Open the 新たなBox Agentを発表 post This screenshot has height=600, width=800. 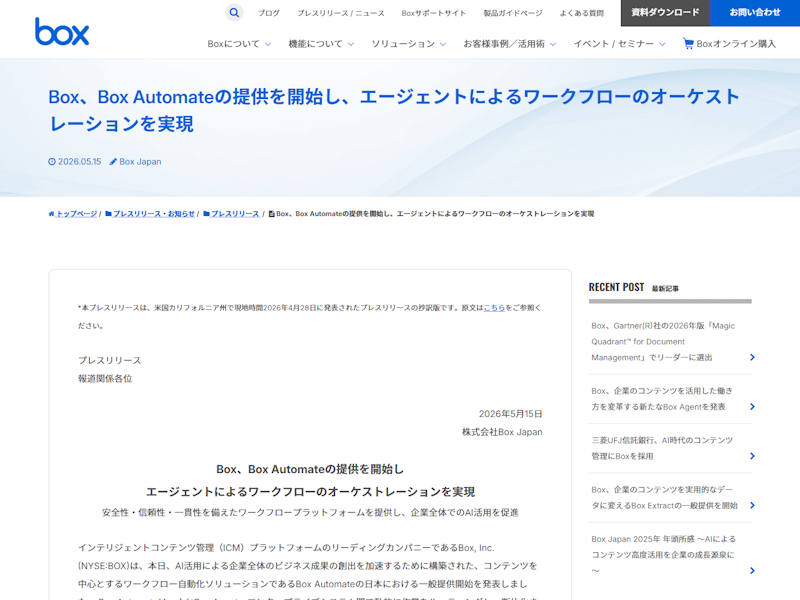[x=662, y=398]
